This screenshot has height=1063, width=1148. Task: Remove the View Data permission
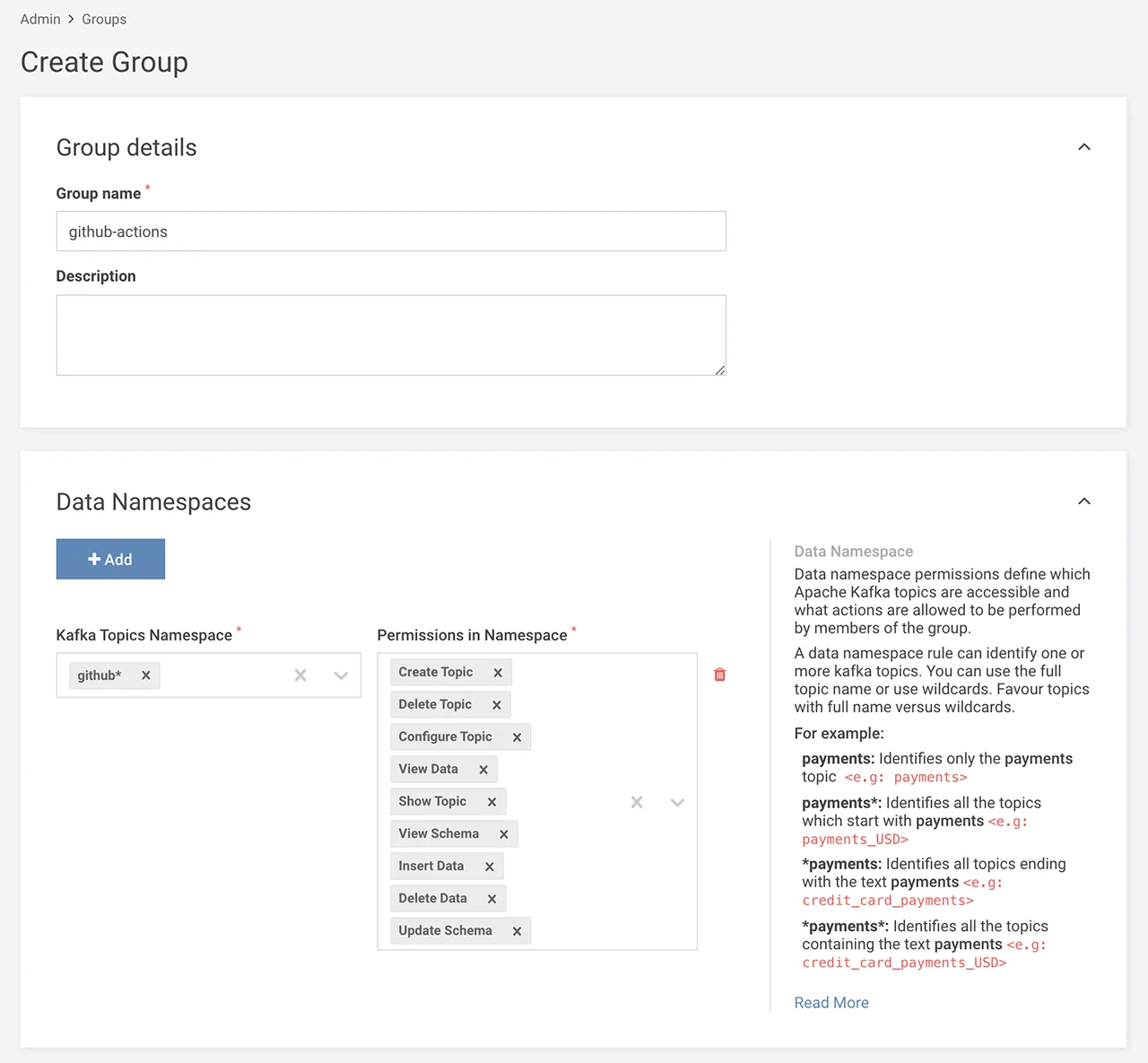click(483, 769)
